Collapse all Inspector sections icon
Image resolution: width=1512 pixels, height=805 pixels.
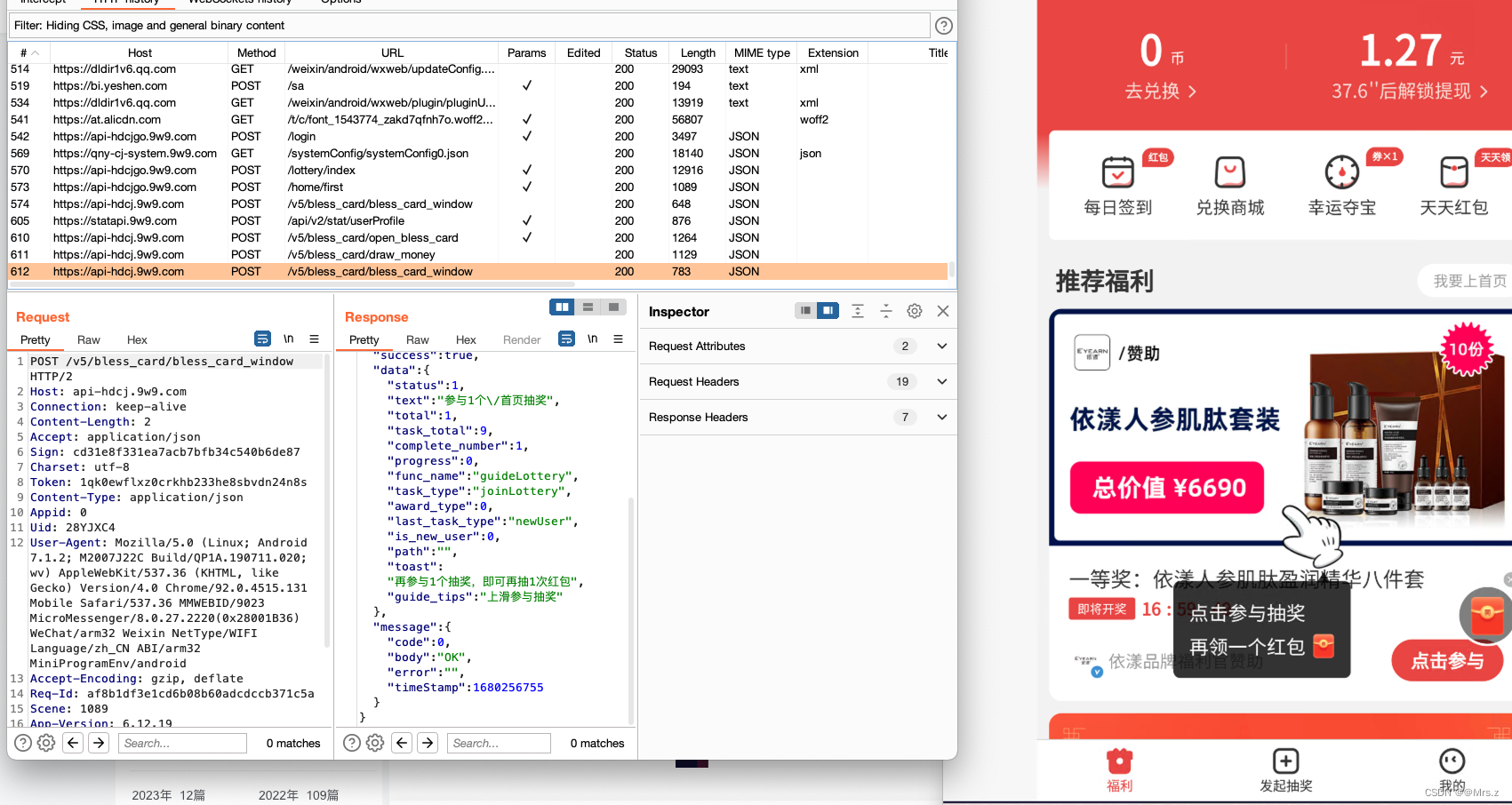pyautogui.click(x=885, y=310)
